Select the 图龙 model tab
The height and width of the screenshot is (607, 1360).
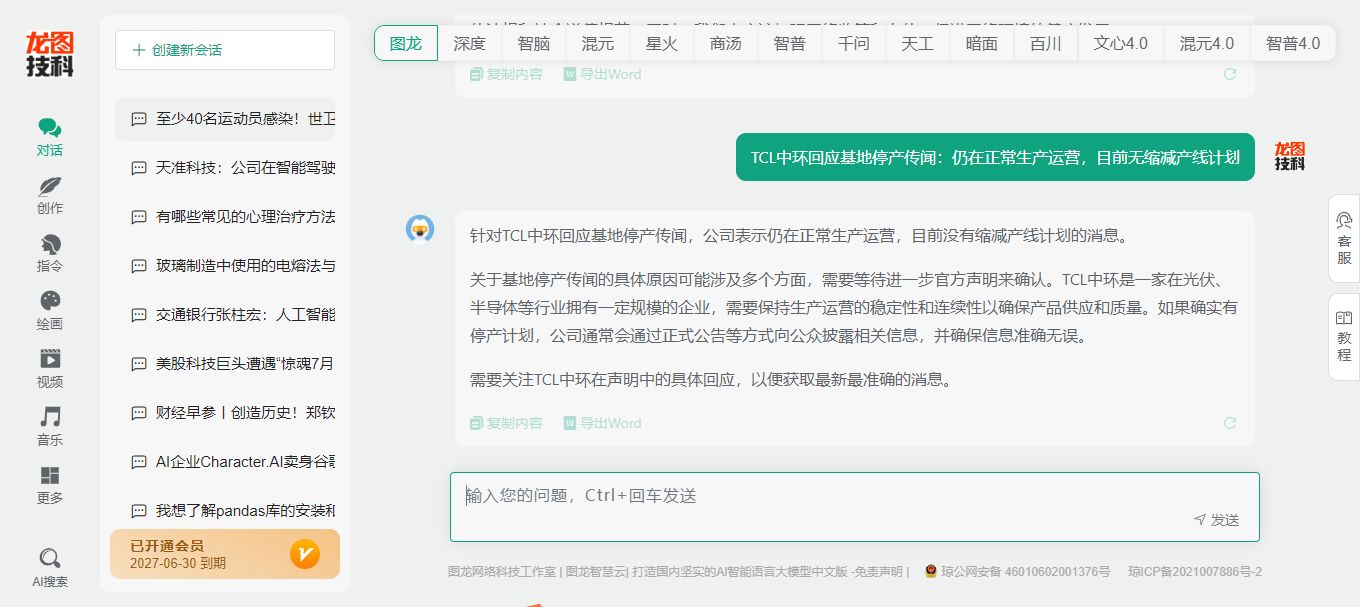[406, 43]
